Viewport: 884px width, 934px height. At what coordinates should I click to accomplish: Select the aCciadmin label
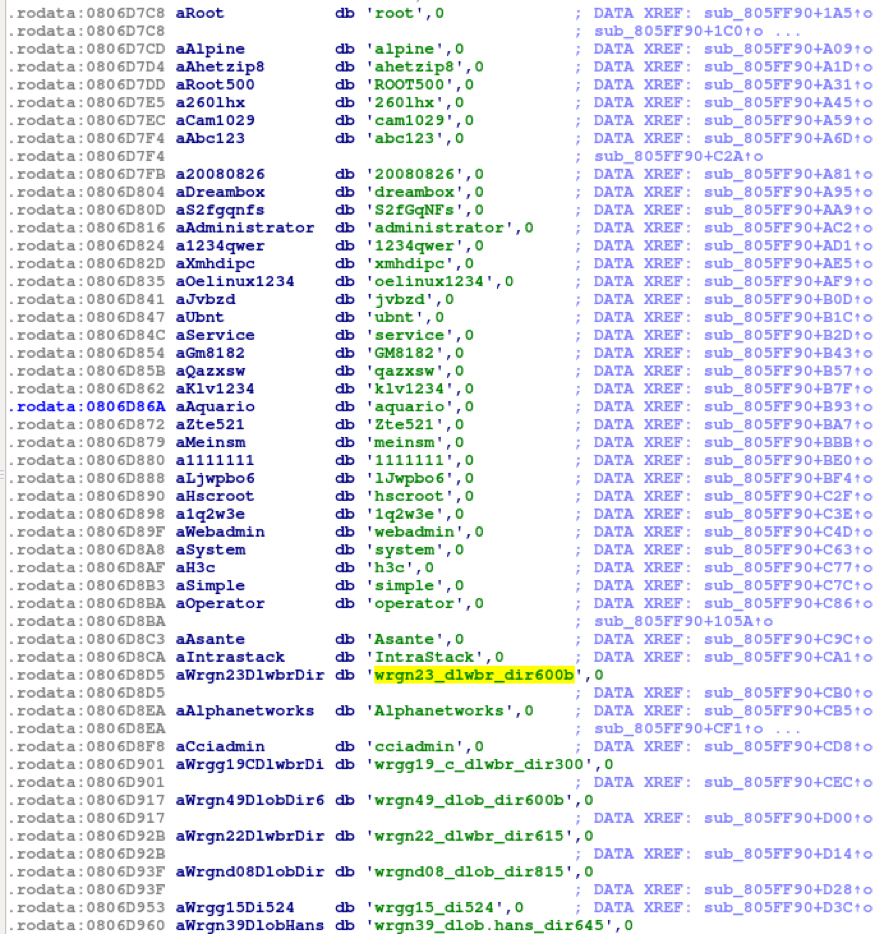pyautogui.click(x=219, y=747)
